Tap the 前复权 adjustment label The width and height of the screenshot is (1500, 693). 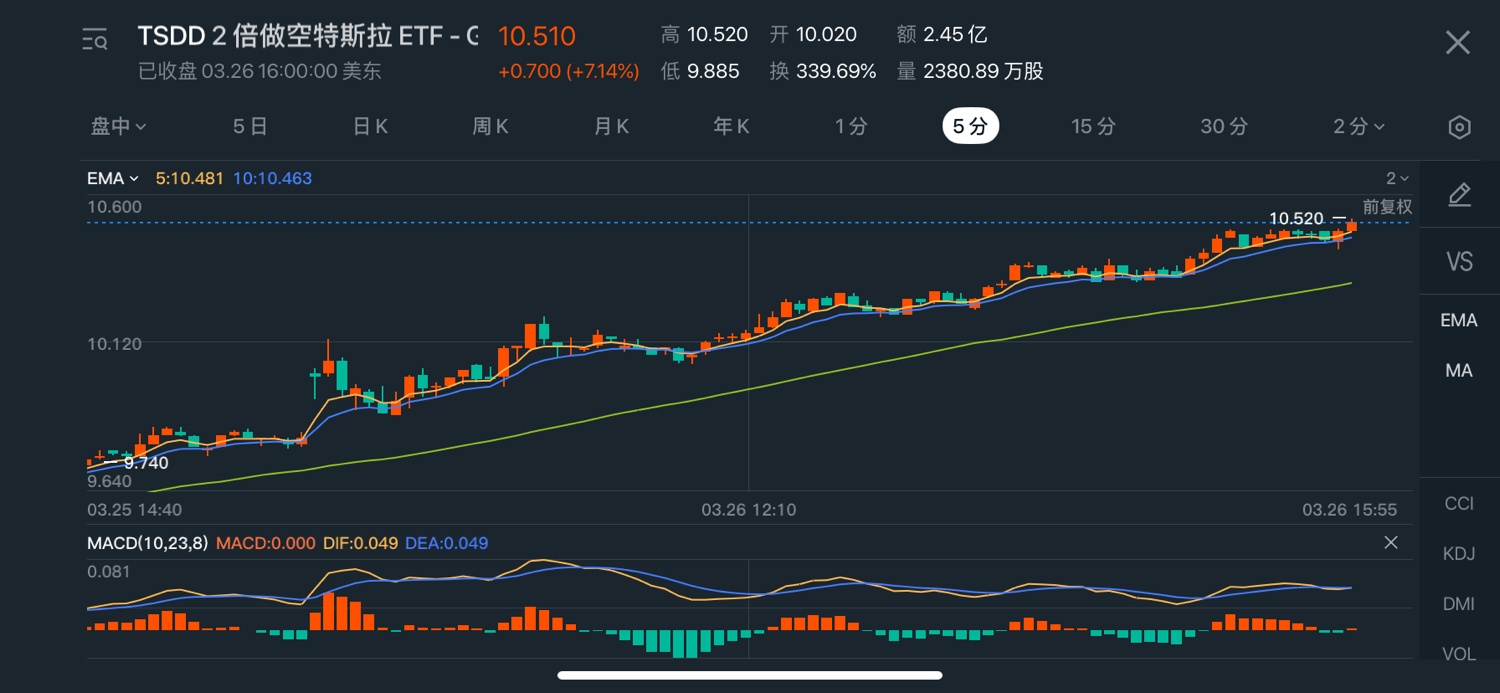pos(1387,207)
